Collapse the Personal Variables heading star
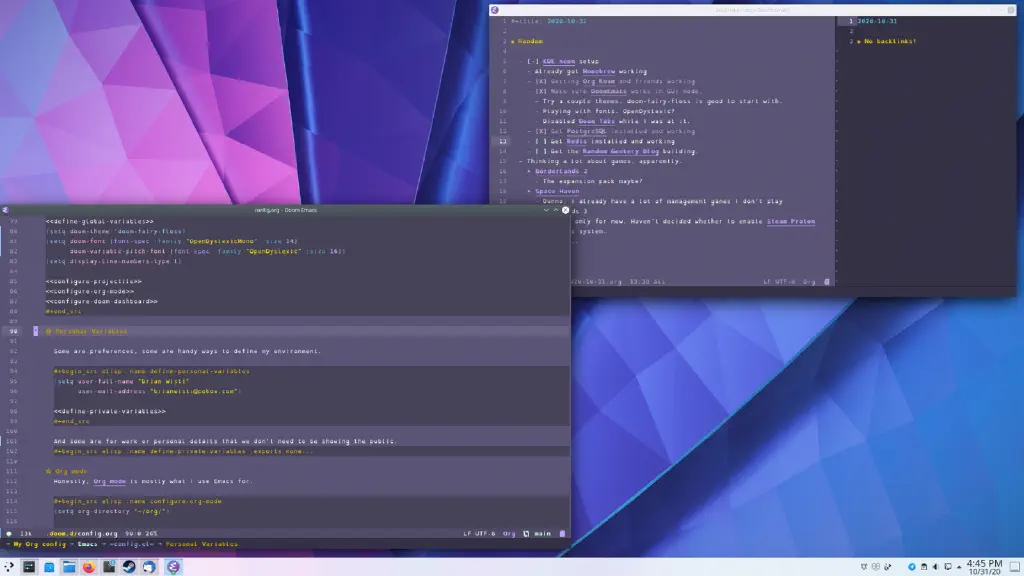 point(48,331)
